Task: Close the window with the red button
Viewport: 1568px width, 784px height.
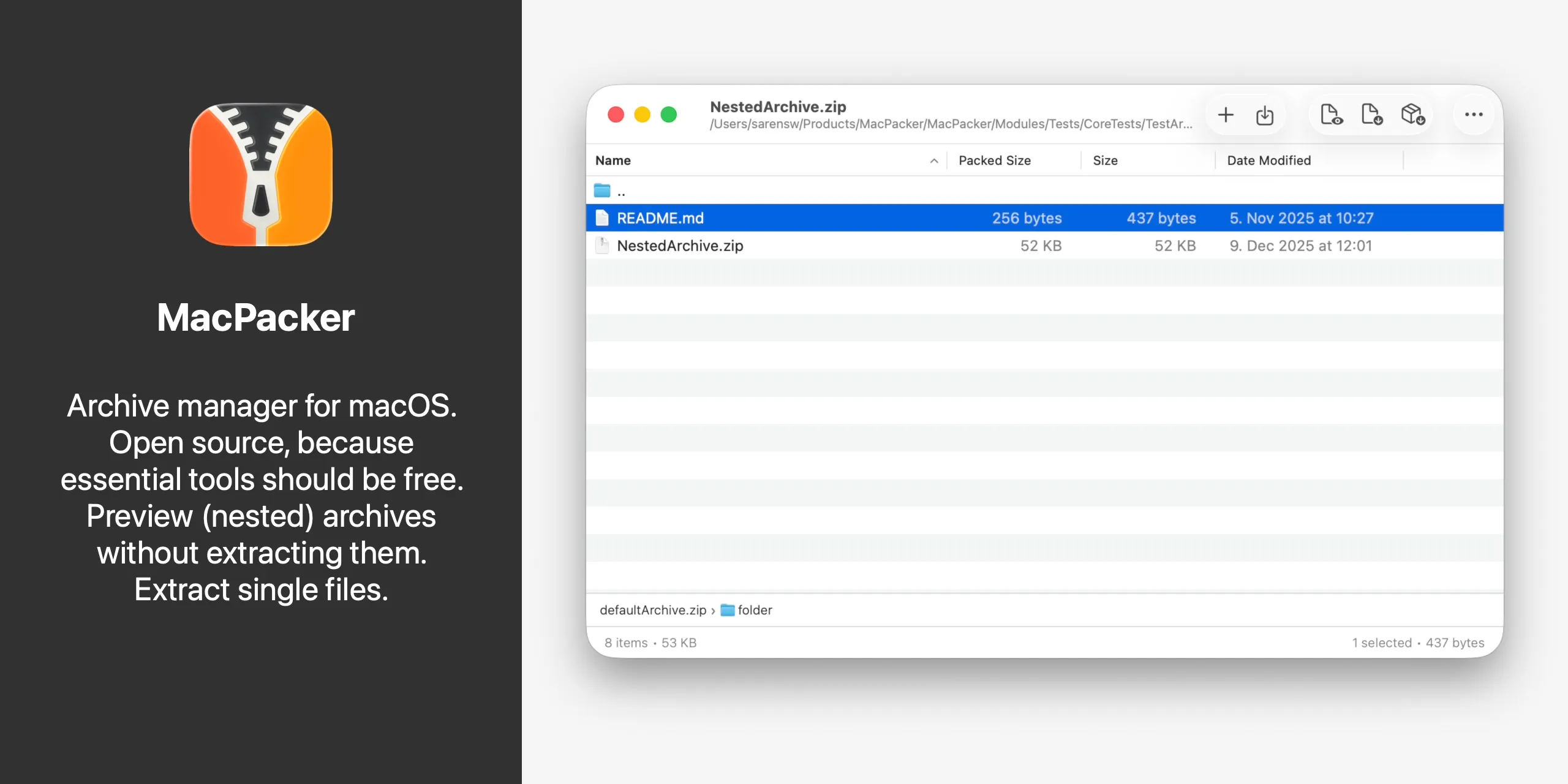Action: coord(616,115)
